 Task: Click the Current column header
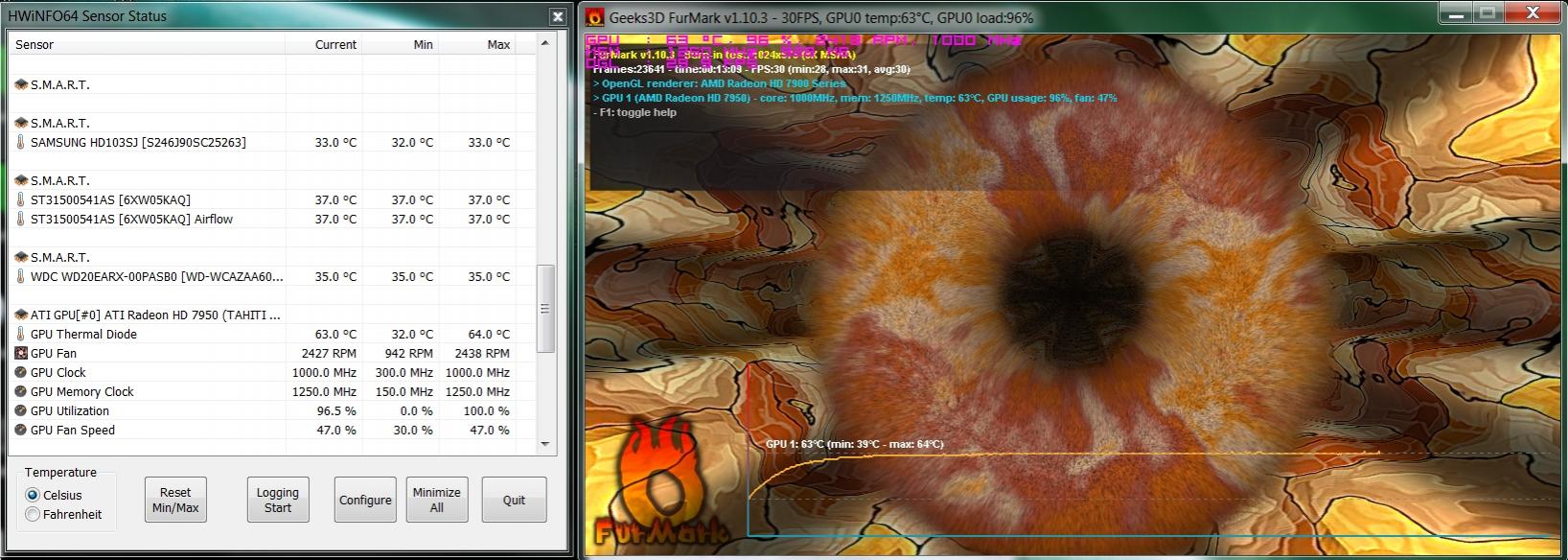tap(324, 44)
